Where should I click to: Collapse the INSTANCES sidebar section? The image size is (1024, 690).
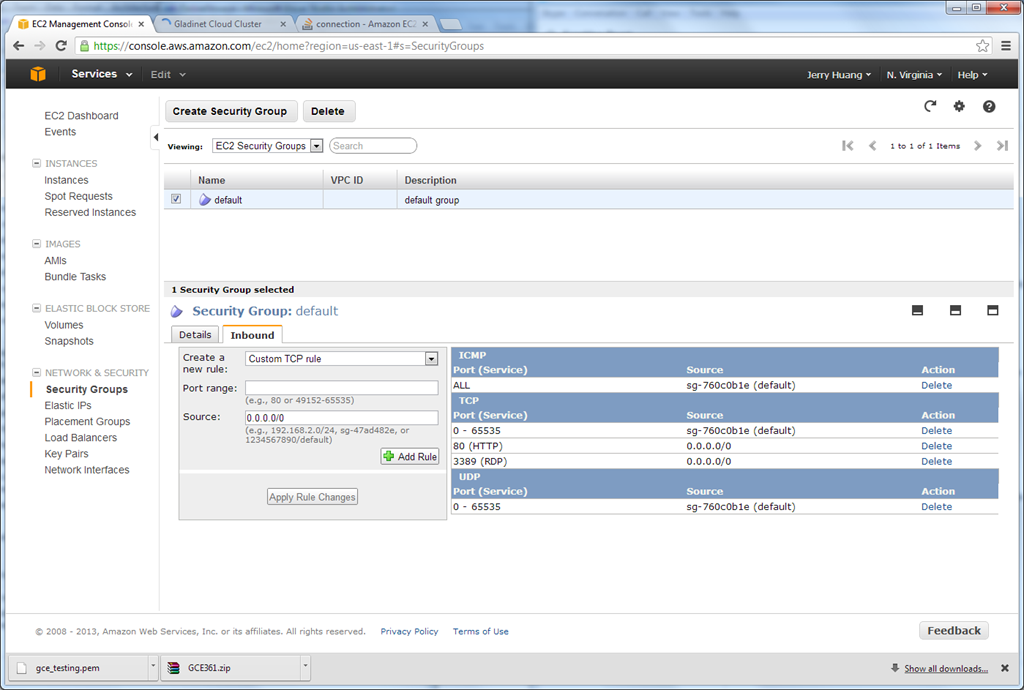pyautogui.click(x=37, y=163)
